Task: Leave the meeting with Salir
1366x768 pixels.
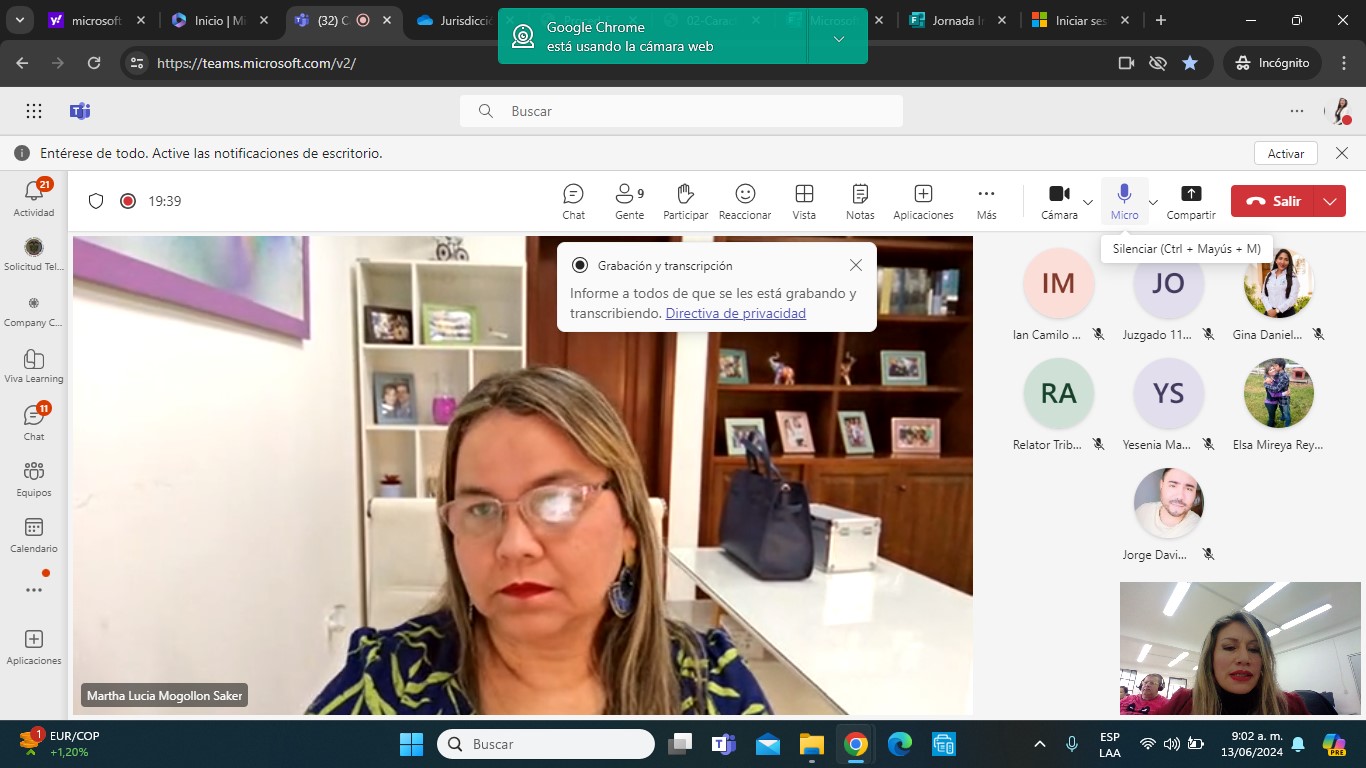Action: coord(1273,201)
